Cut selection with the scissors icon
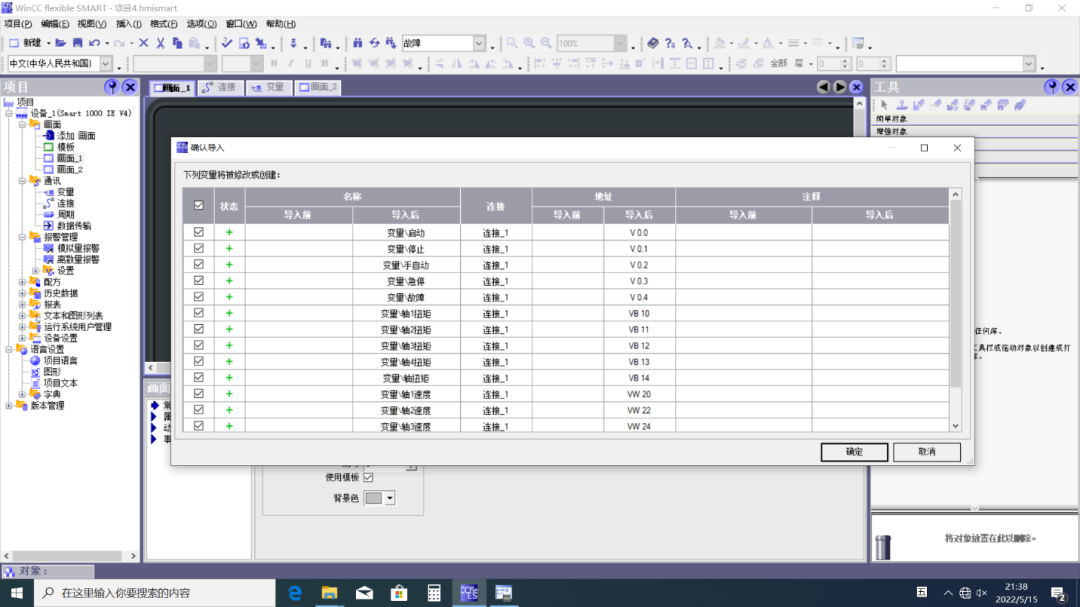The height and width of the screenshot is (607, 1080). (x=160, y=43)
